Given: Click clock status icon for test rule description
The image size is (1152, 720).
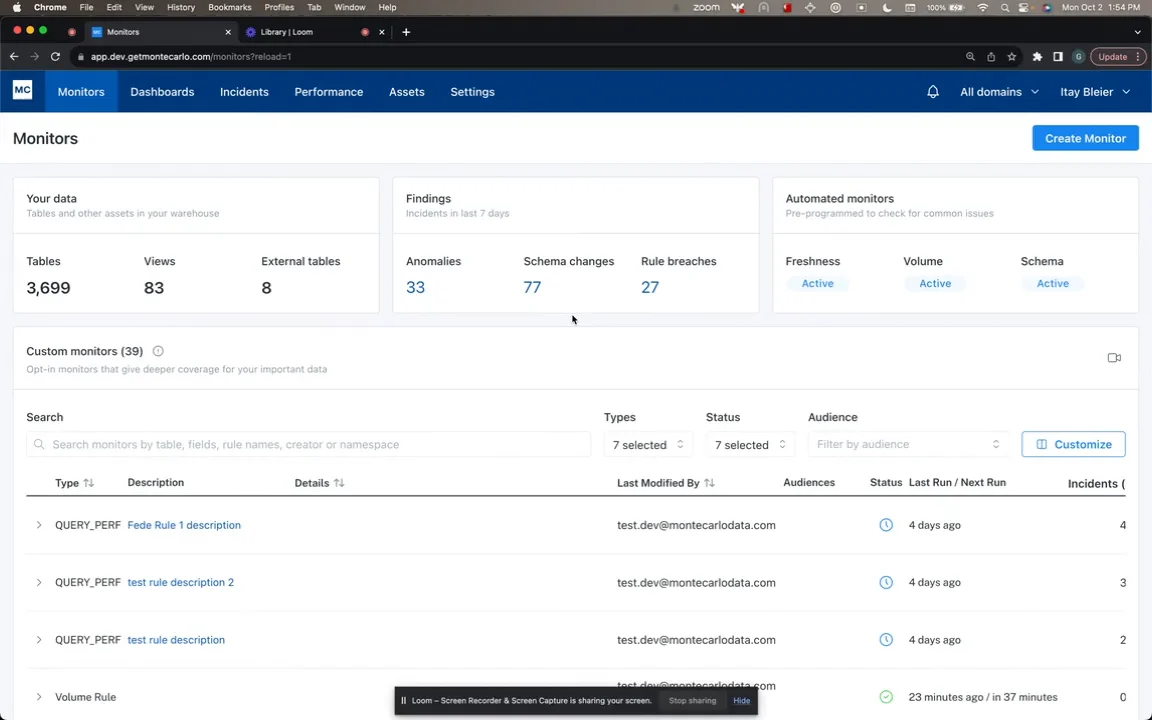Looking at the screenshot, I should pos(886,639).
